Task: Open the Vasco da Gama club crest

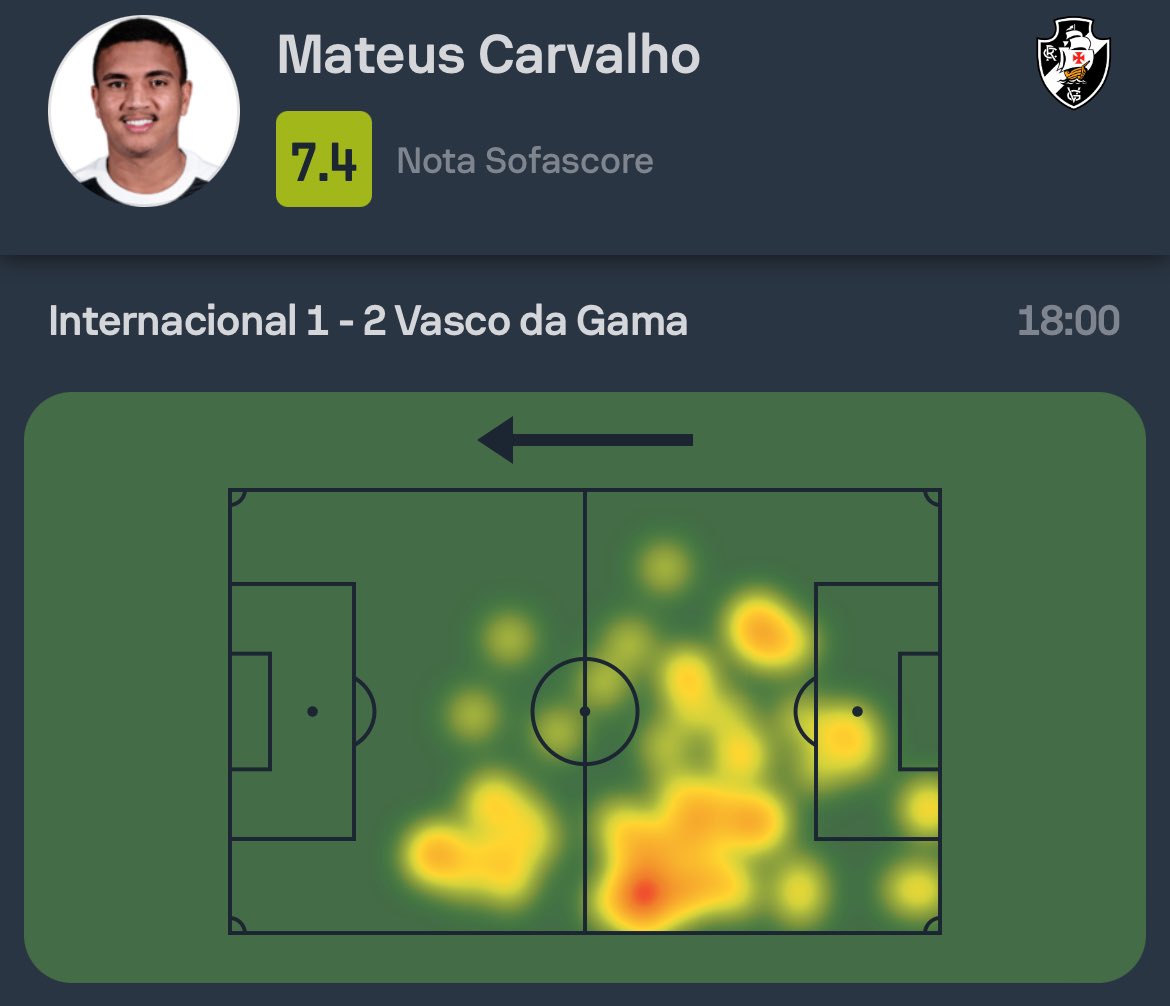Action: tap(1074, 62)
